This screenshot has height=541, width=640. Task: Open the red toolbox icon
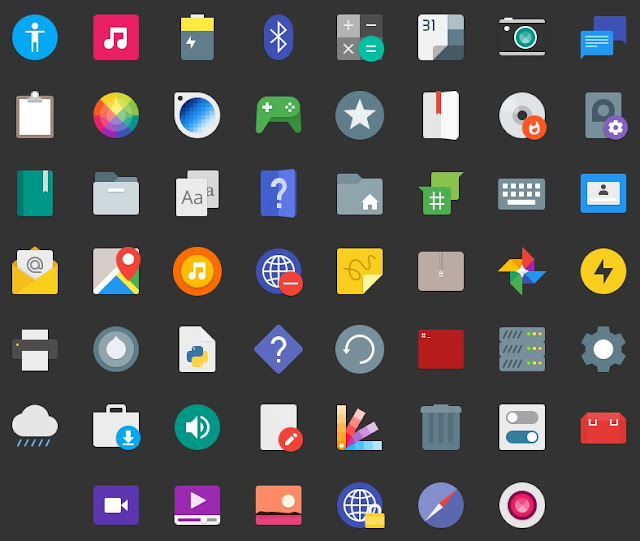click(x=603, y=427)
